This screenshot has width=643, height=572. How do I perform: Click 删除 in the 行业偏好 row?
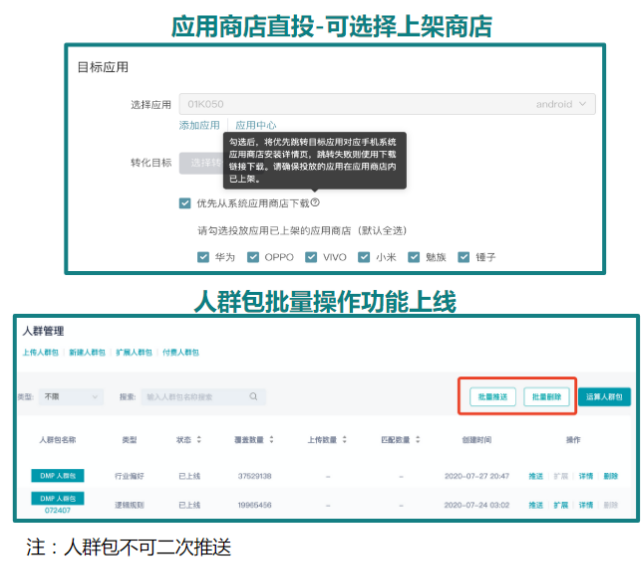pyautogui.click(x=611, y=476)
